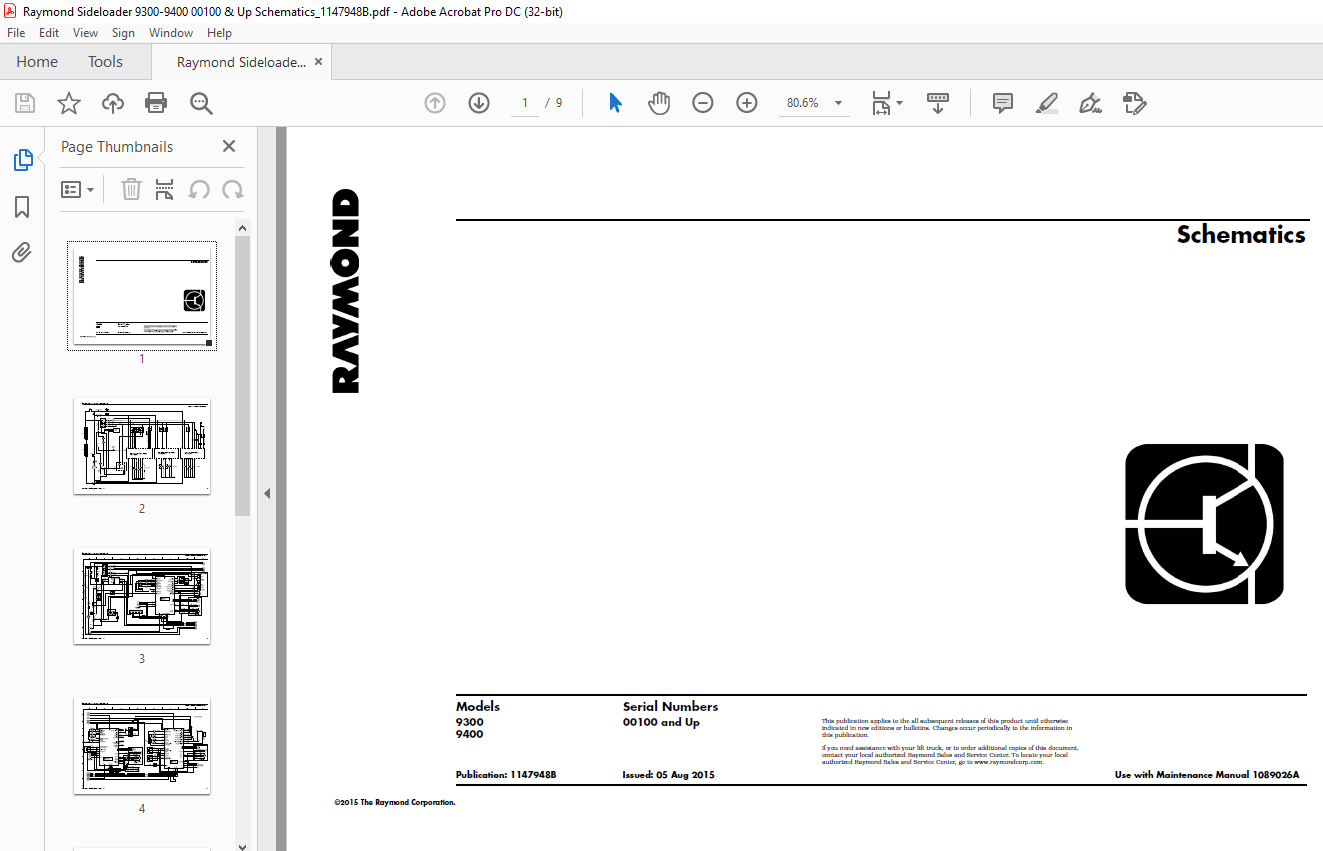Click the Print Pages thumbnail icon
This screenshot has height=851, width=1323.
point(165,189)
